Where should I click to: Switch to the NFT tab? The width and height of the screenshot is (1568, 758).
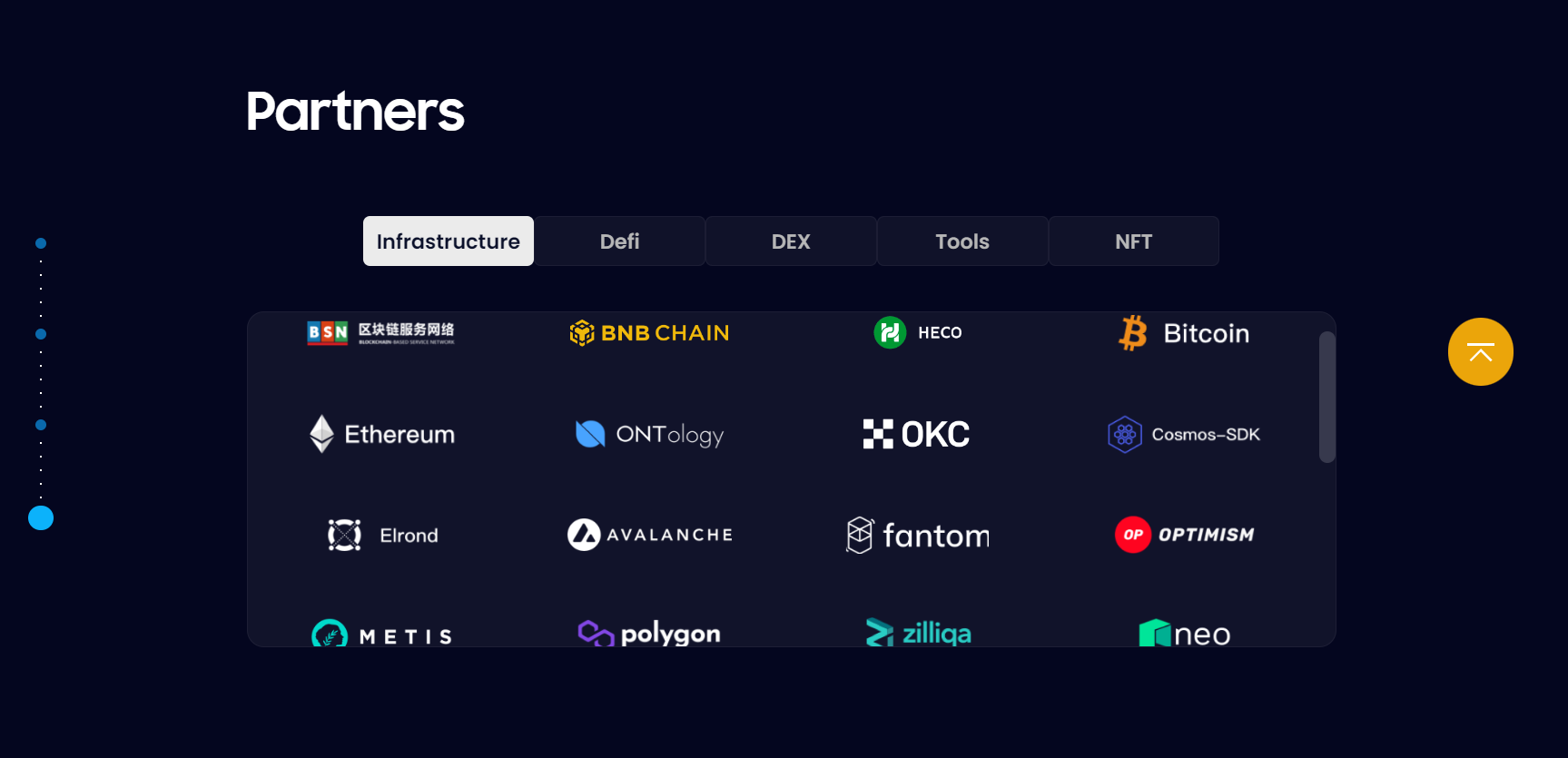(x=1133, y=241)
